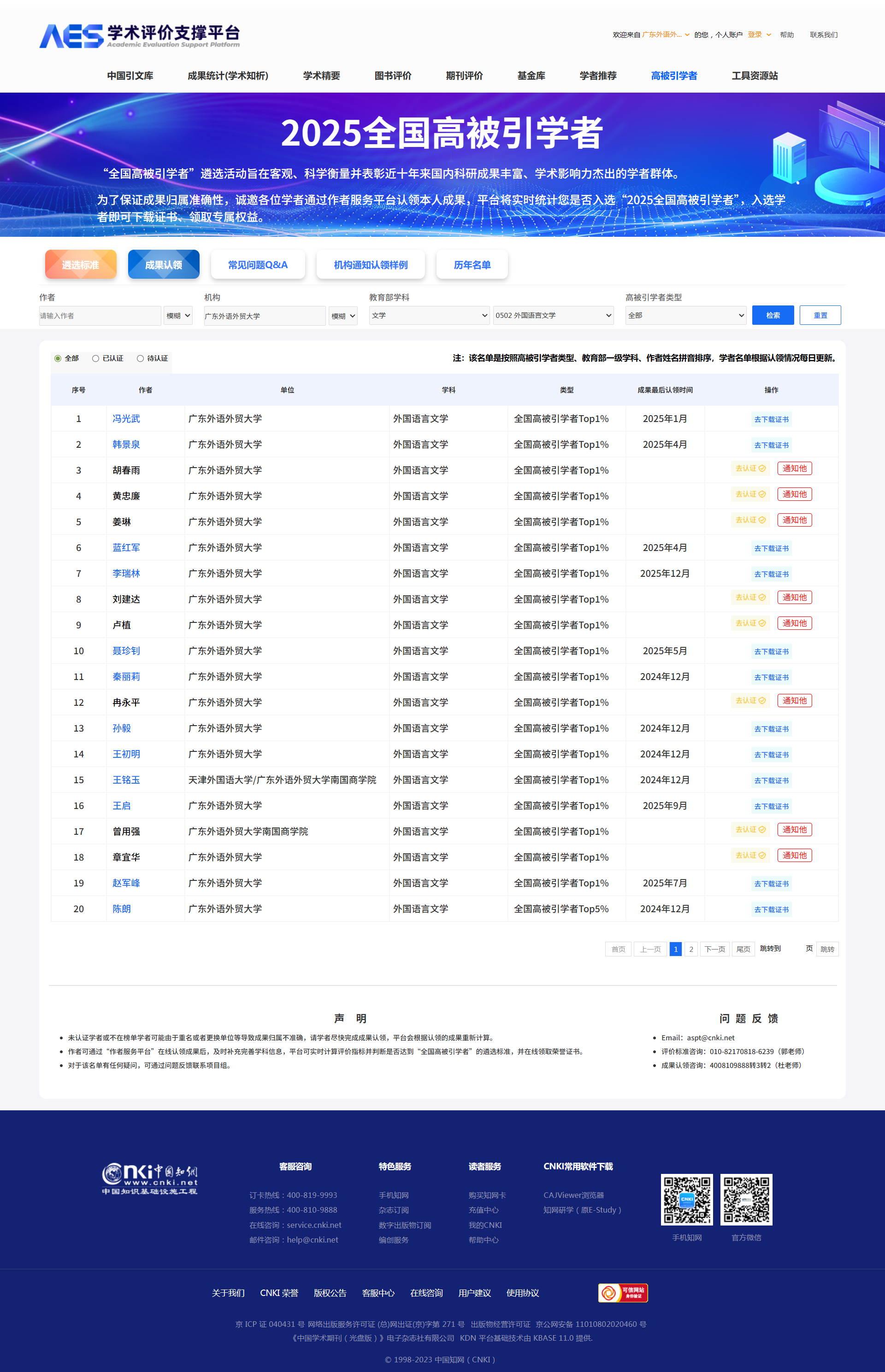
Task: Click the 作者 name input field
Action: point(100,316)
